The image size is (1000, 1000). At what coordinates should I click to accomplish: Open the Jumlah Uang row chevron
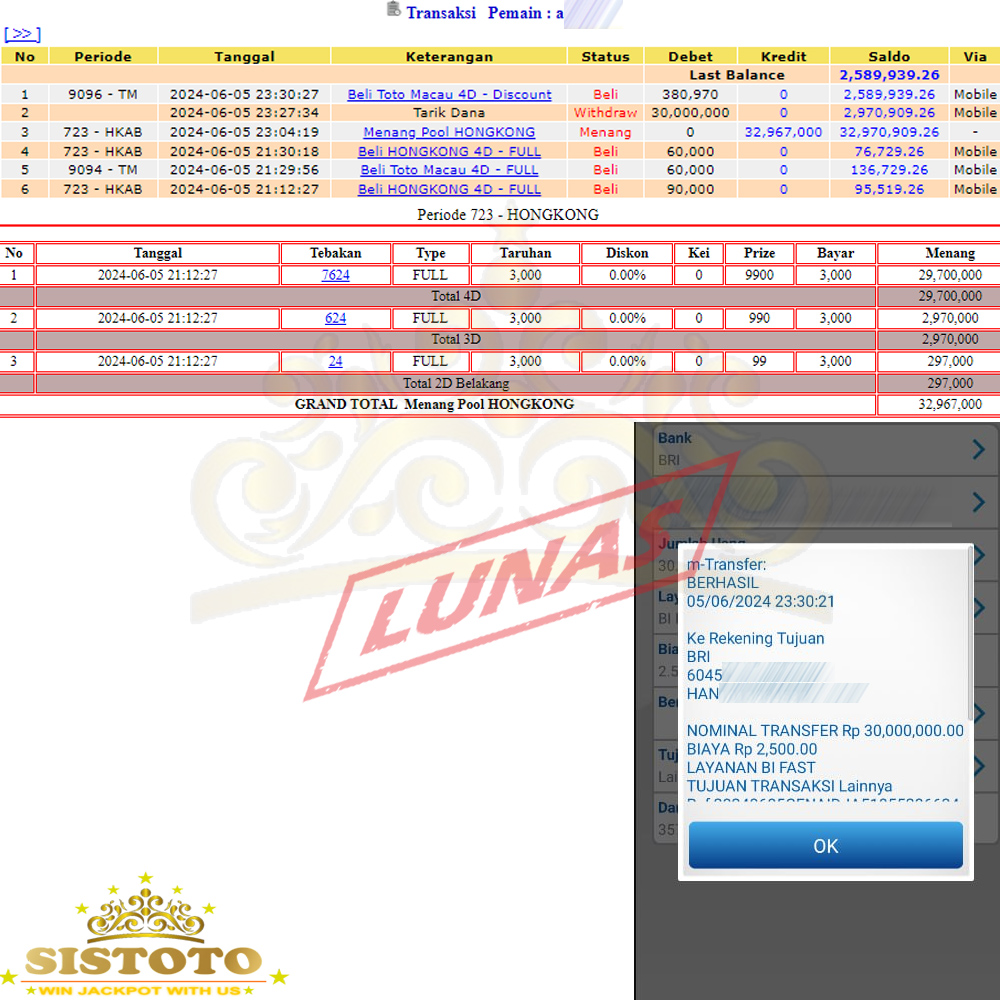[x=978, y=554]
